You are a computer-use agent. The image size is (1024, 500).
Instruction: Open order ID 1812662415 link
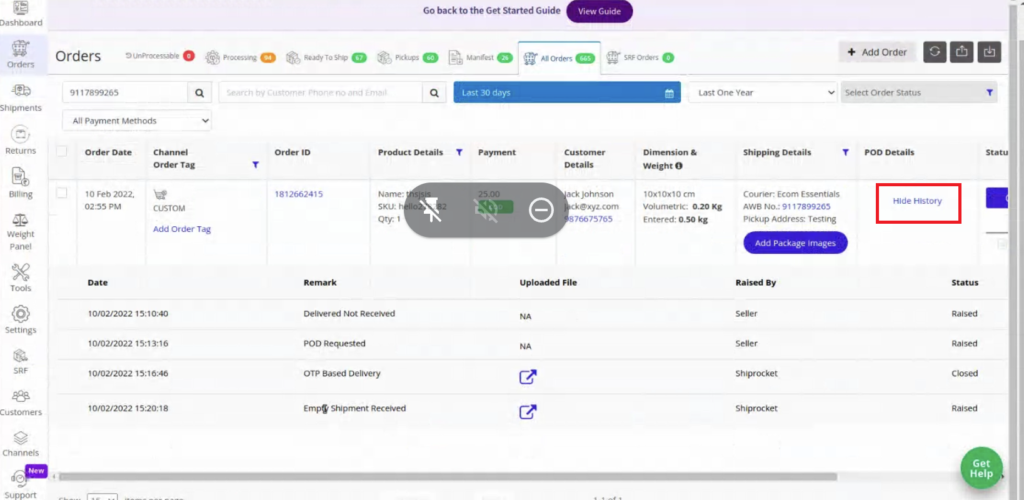coord(298,194)
